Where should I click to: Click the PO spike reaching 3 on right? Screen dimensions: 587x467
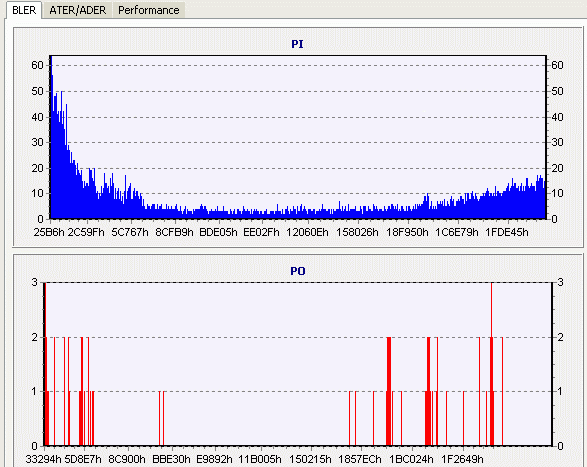[x=492, y=363]
